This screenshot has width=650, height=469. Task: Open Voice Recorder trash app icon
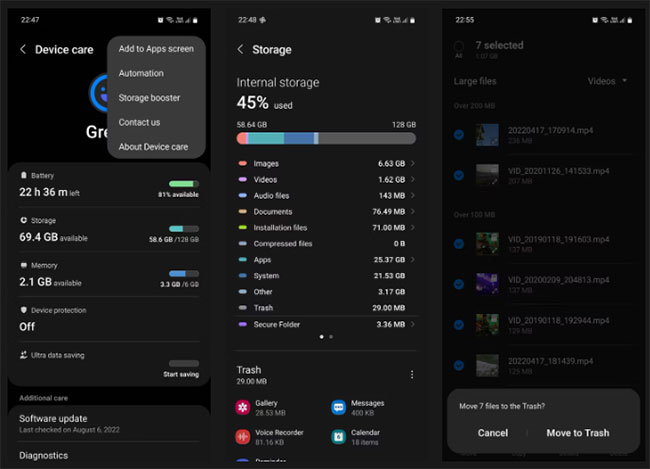click(x=243, y=437)
